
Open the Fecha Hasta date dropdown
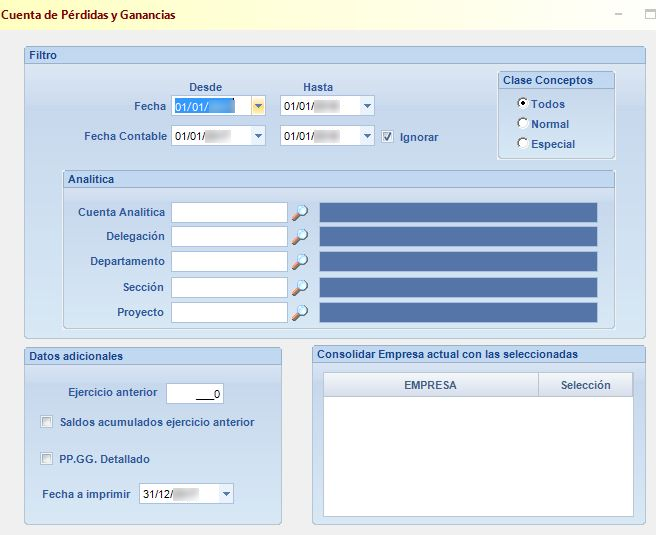tap(367, 106)
